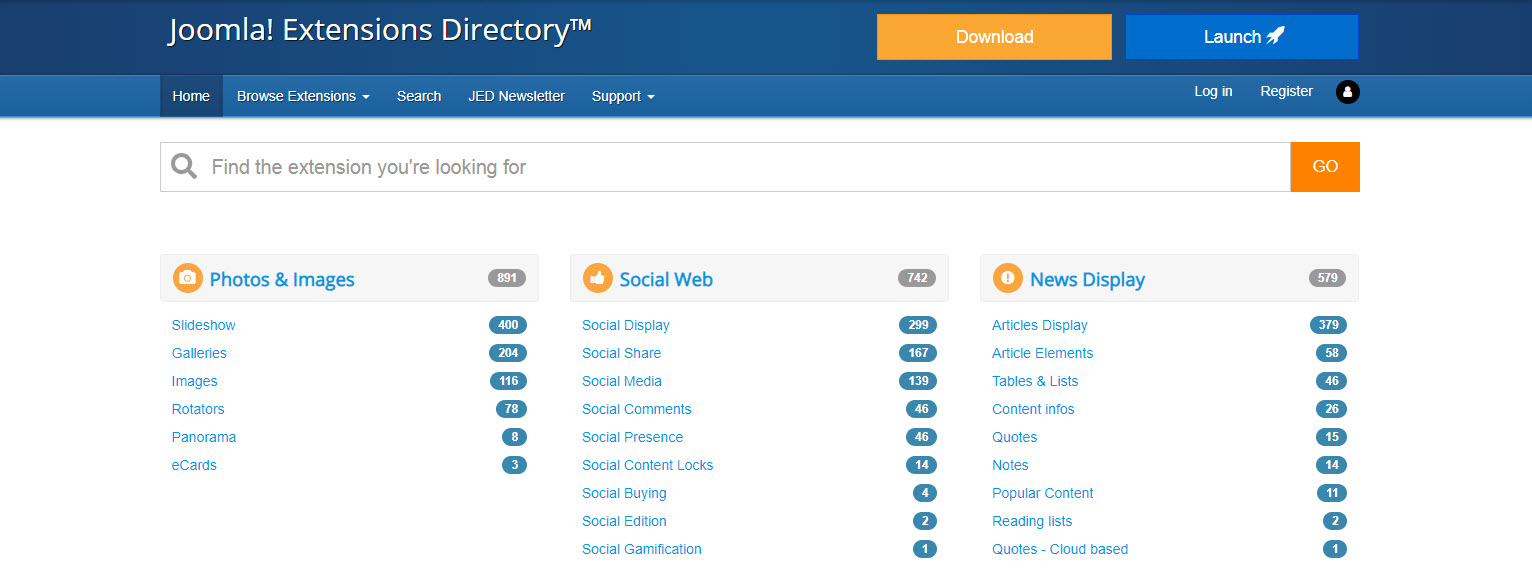Click the 167 badge beside Social Share

(918, 353)
